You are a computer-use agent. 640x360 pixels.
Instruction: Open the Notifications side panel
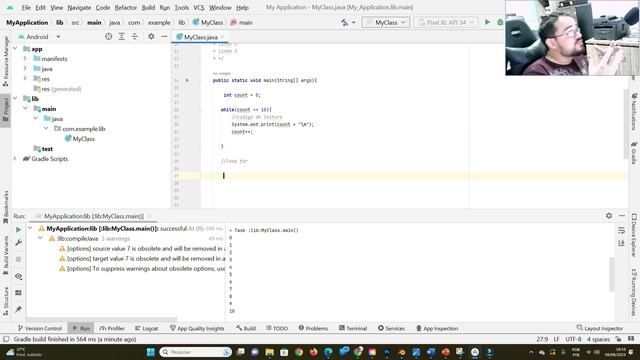coord(634,112)
